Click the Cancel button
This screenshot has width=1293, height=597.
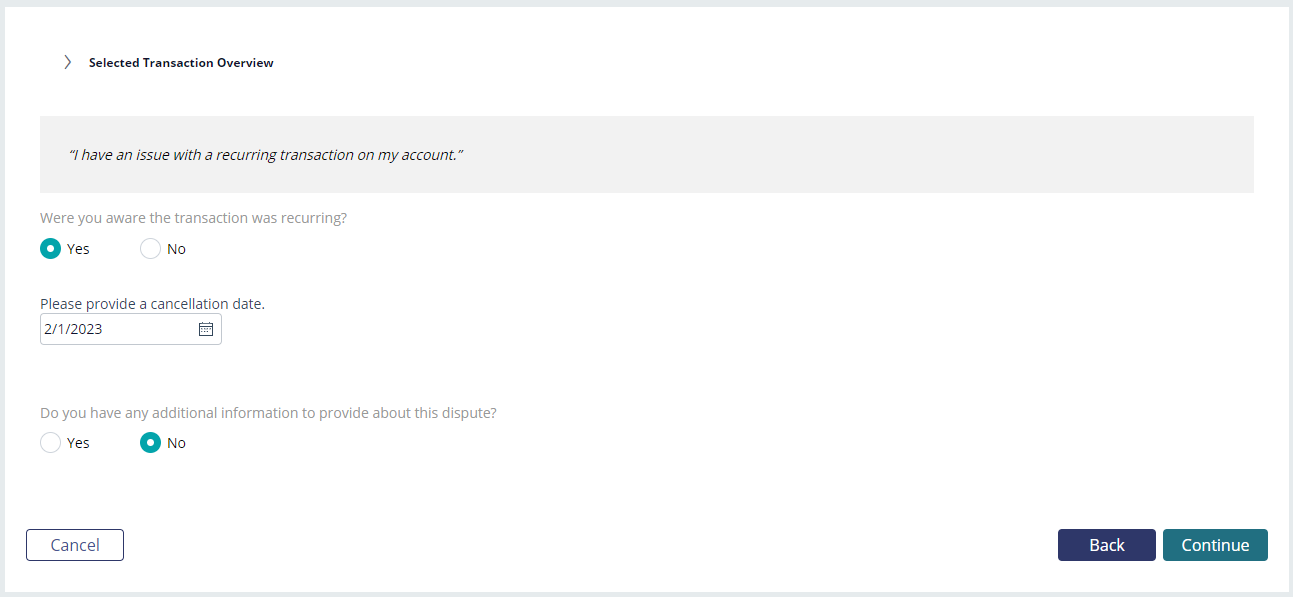(75, 545)
